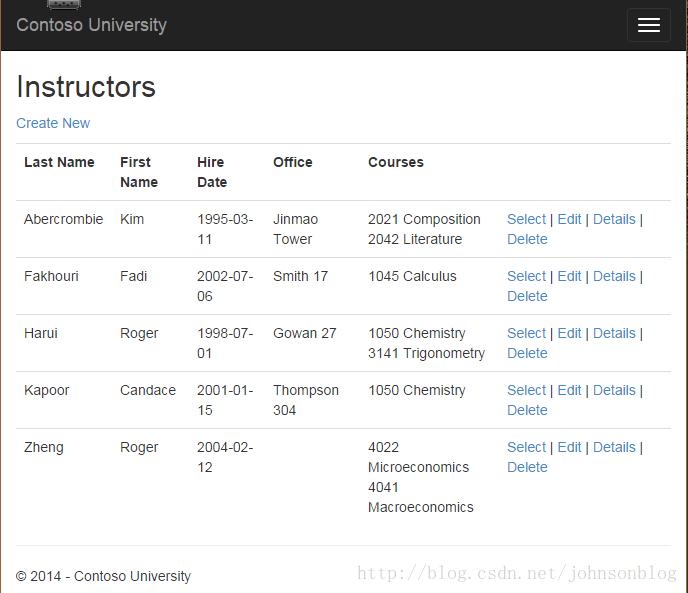Edit instructor Abercrombie
Screen dimensions: 688x593
click(569, 219)
